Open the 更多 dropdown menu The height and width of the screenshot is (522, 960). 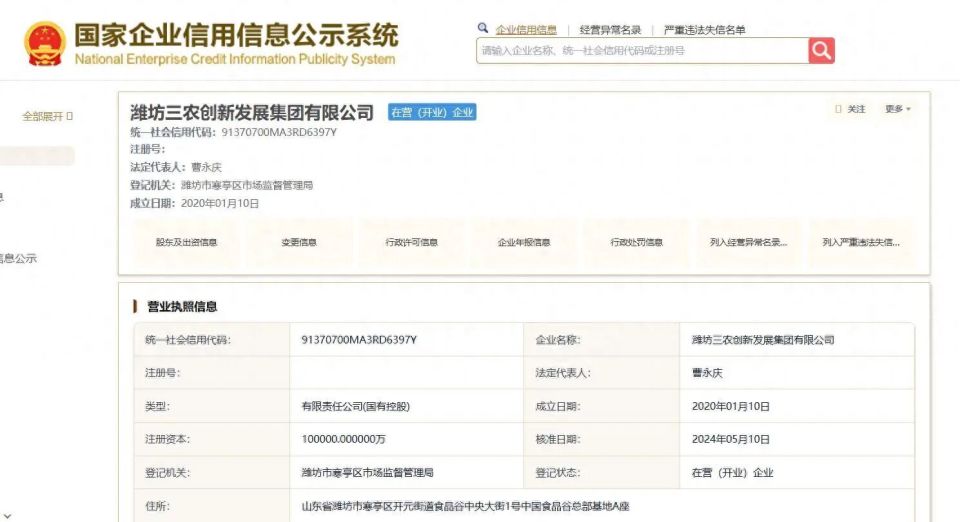(898, 109)
